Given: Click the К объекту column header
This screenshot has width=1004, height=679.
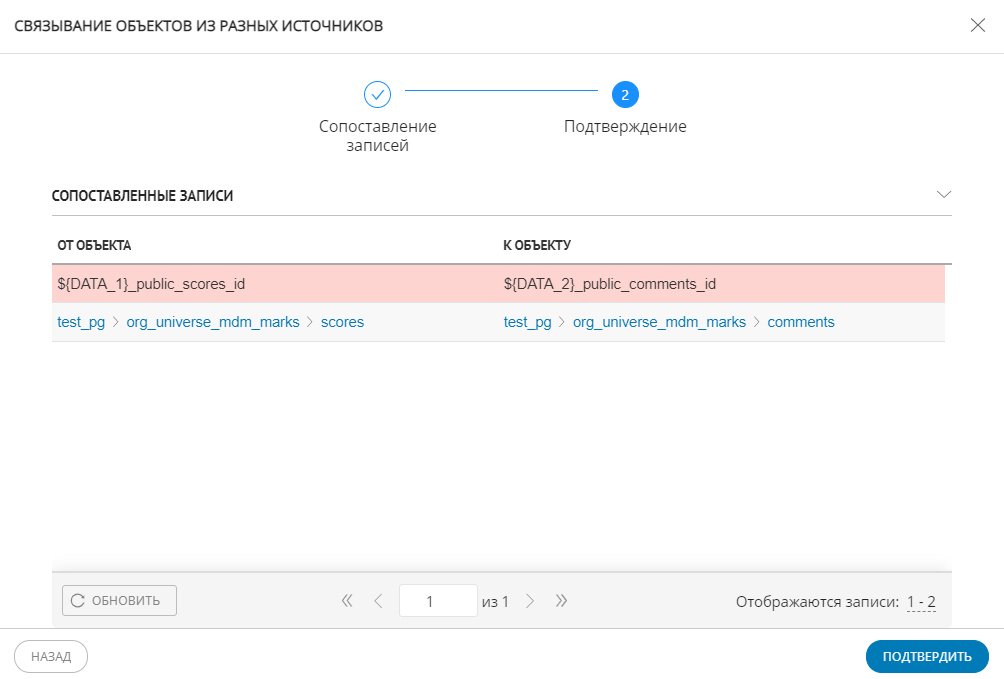Looking at the screenshot, I should pos(537,245).
